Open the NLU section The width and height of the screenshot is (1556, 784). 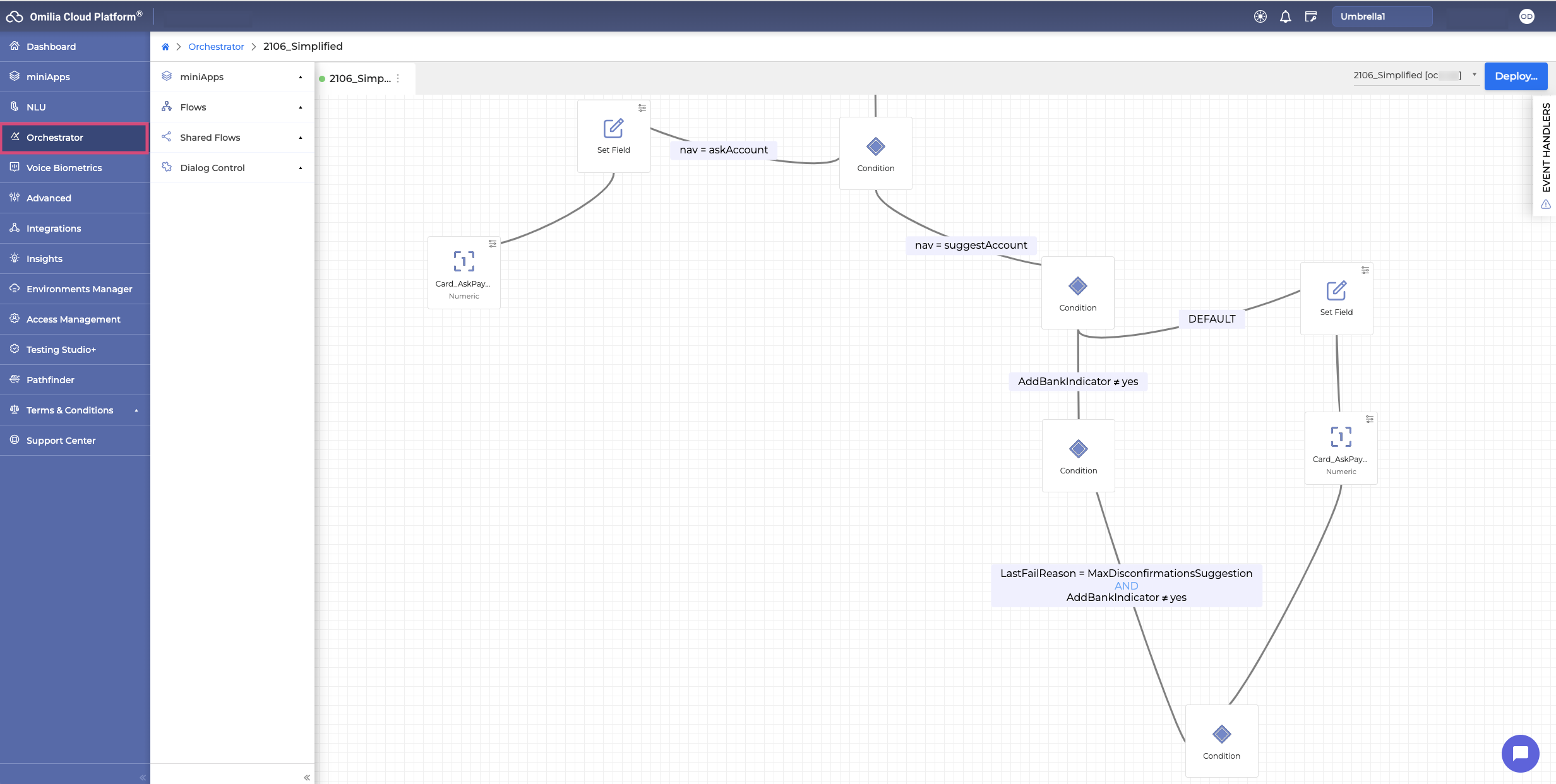point(35,107)
